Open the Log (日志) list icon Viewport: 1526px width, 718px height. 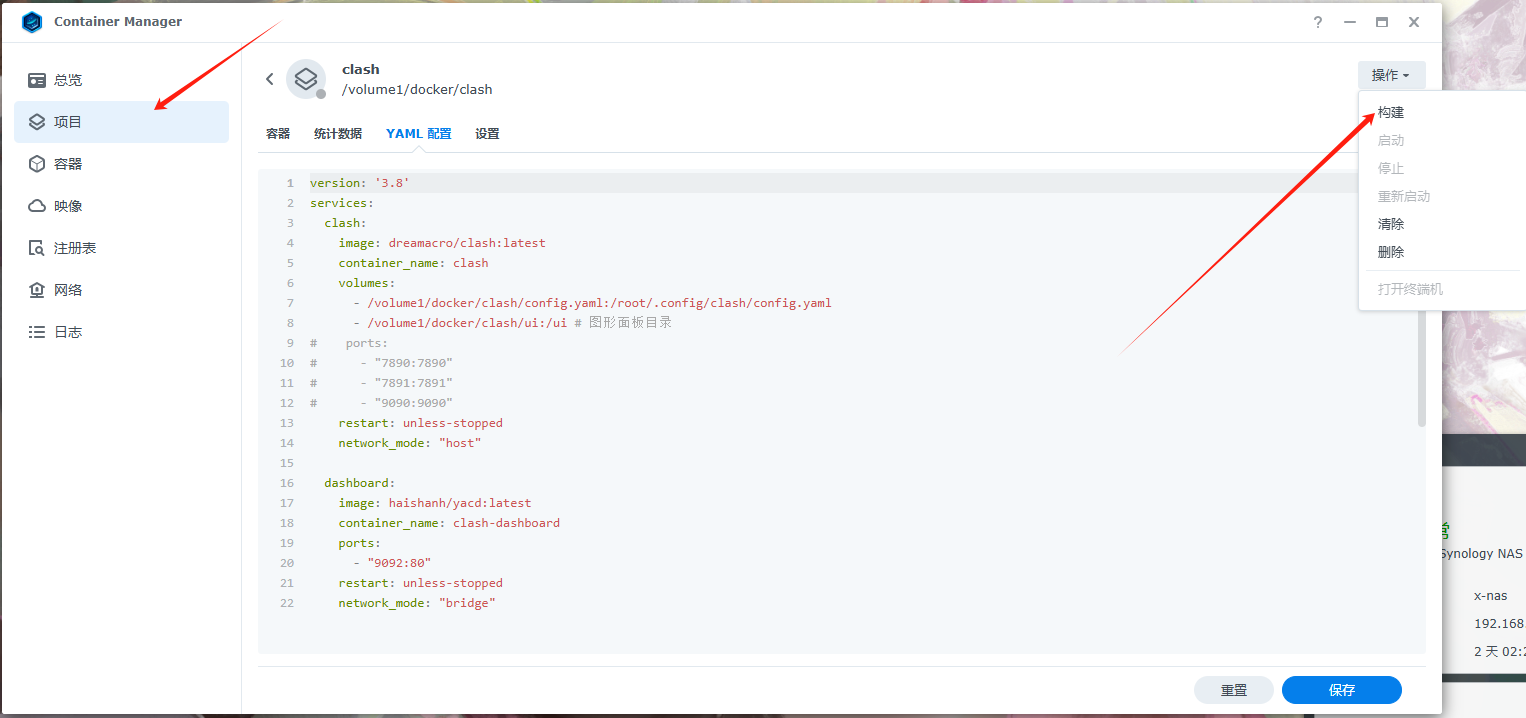pyautogui.click(x=37, y=332)
